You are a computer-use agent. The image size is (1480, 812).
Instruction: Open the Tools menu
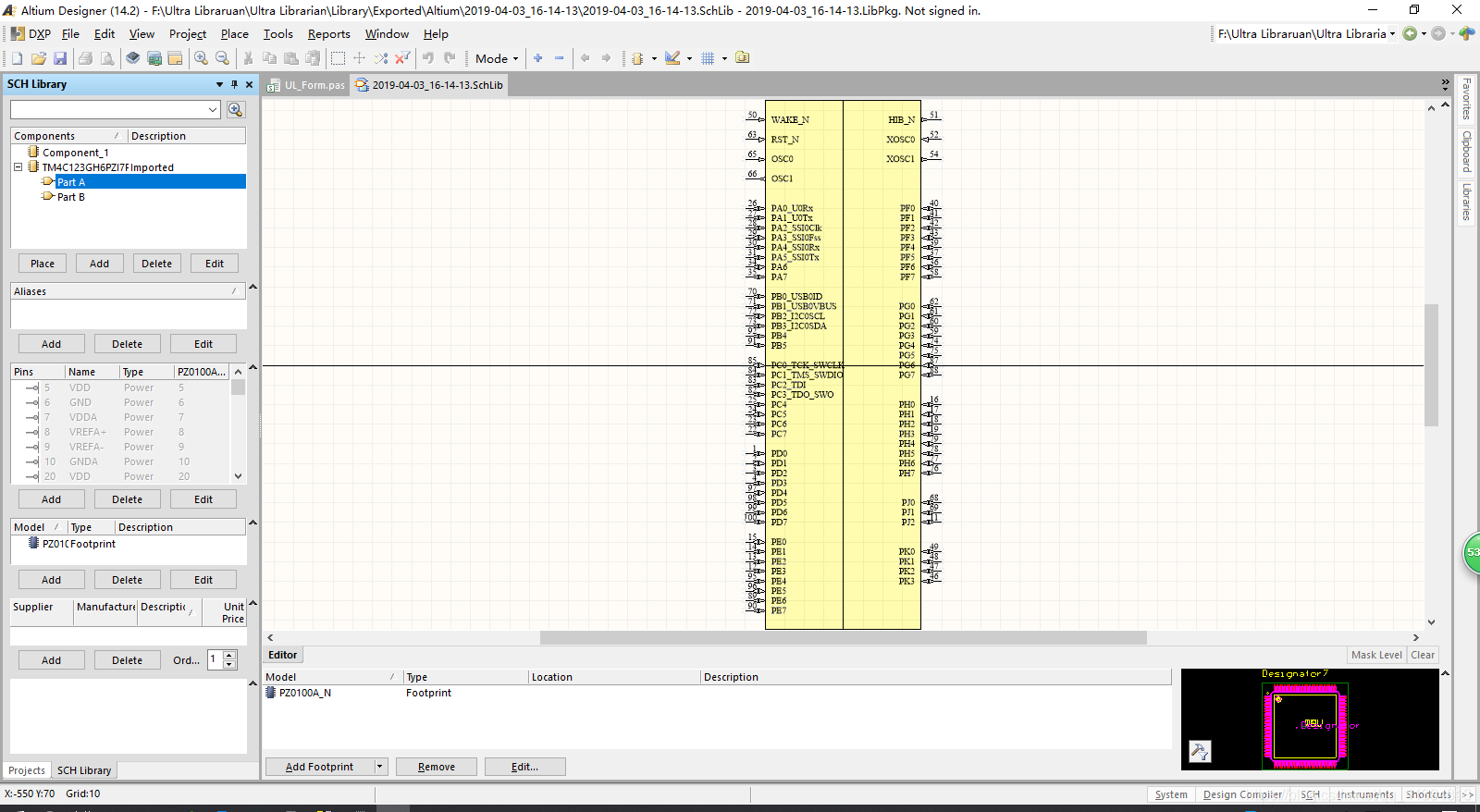(278, 34)
